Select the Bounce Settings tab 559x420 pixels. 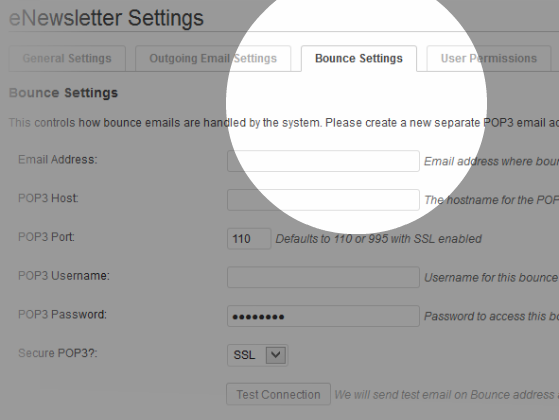tap(359, 58)
